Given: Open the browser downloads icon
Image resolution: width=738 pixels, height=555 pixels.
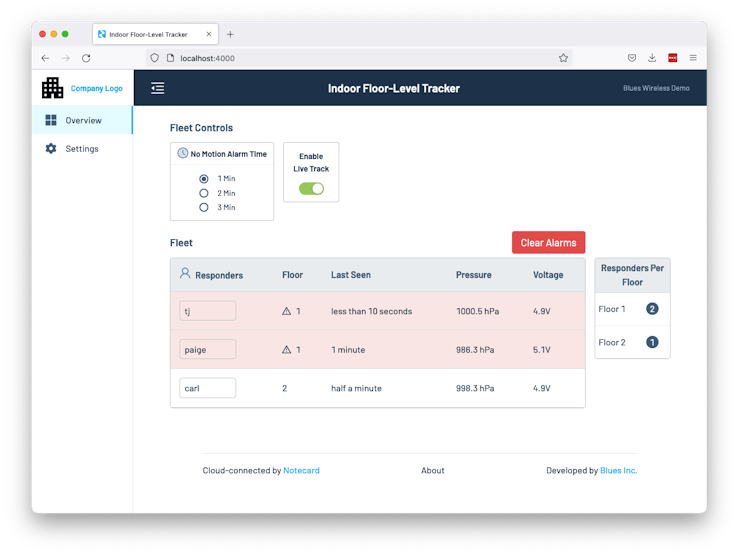Looking at the screenshot, I should (652, 58).
